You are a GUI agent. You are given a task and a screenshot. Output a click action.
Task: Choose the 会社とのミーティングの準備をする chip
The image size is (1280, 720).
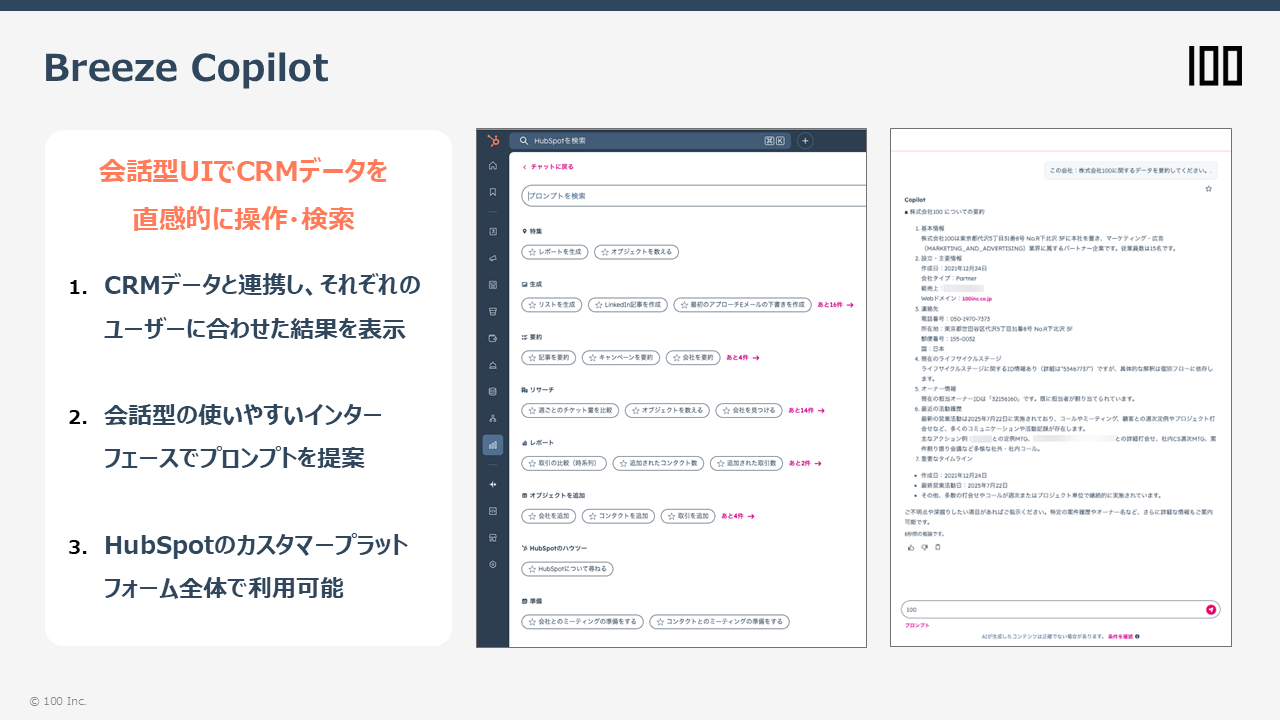tap(583, 621)
